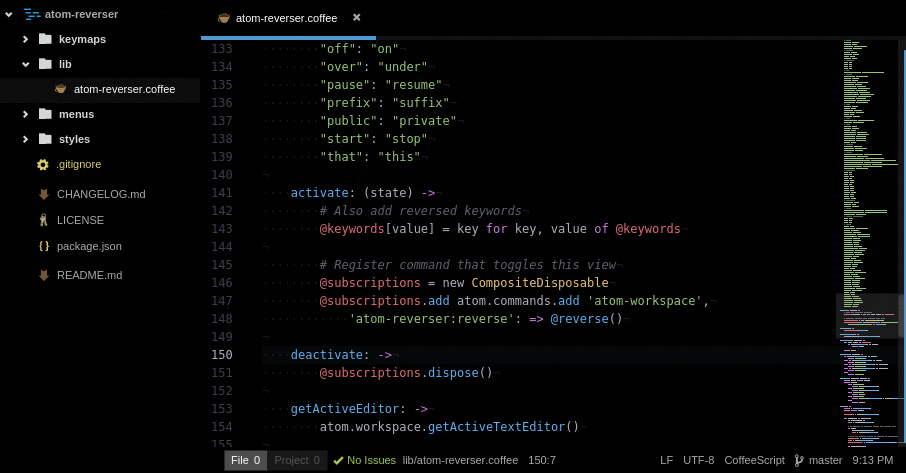Open the LICENSE file
Viewport: 906px width, 473px height.
coord(80,221)
